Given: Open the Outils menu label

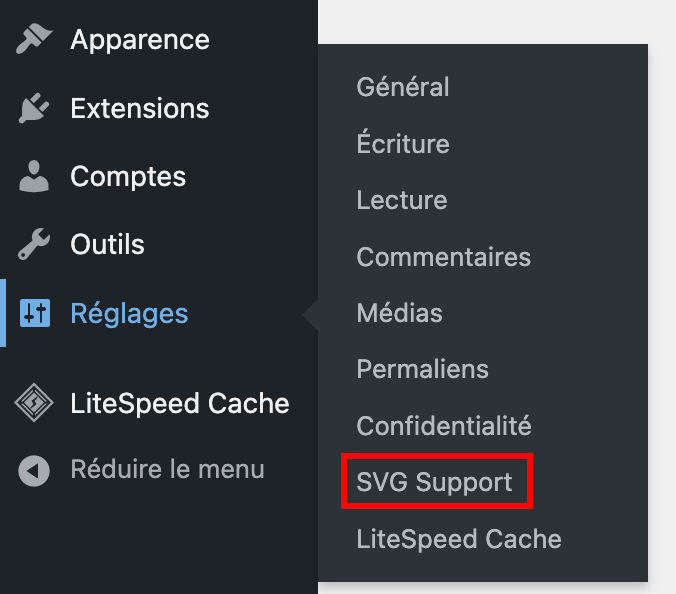Looking at the screenshot, I should (108, 245).
